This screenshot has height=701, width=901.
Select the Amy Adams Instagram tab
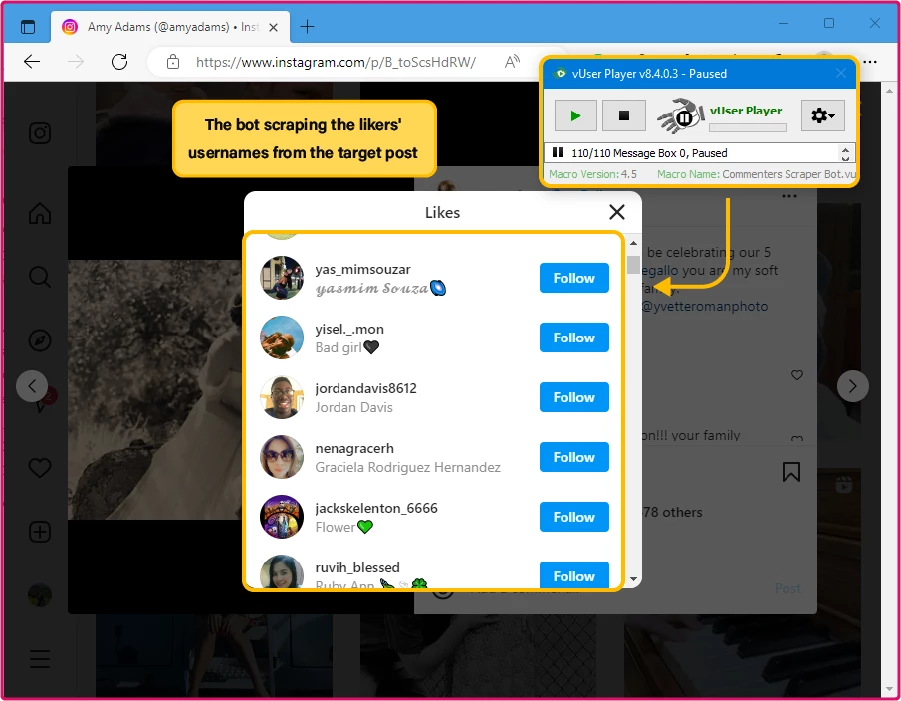click(171, 27)
